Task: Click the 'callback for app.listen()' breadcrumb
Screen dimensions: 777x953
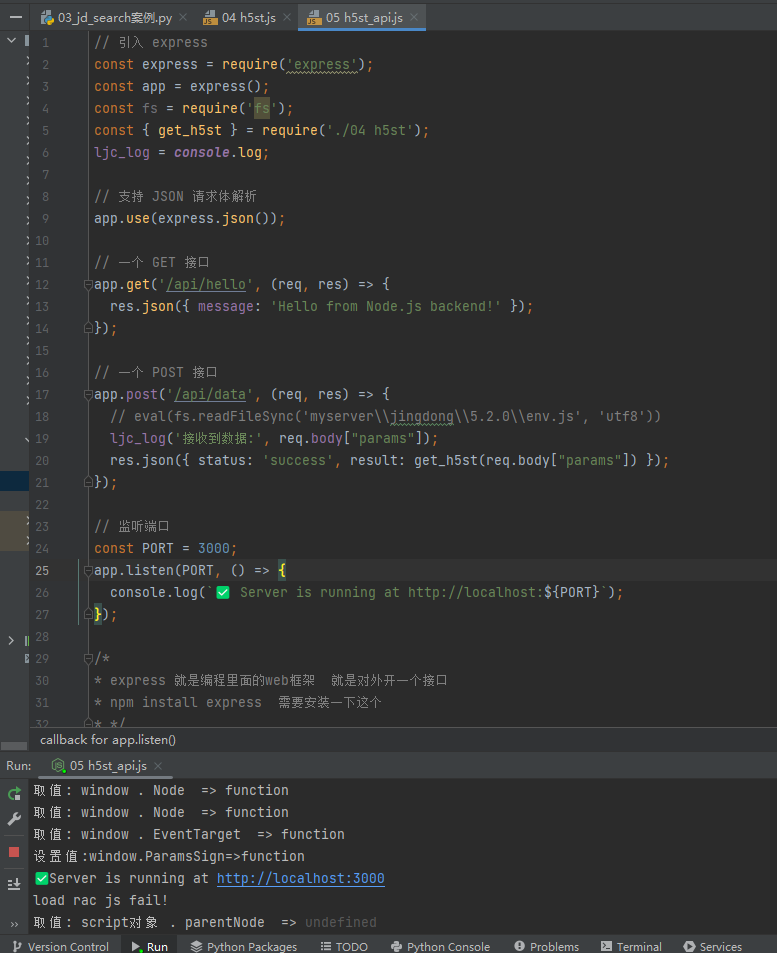Action: point(108,740)
